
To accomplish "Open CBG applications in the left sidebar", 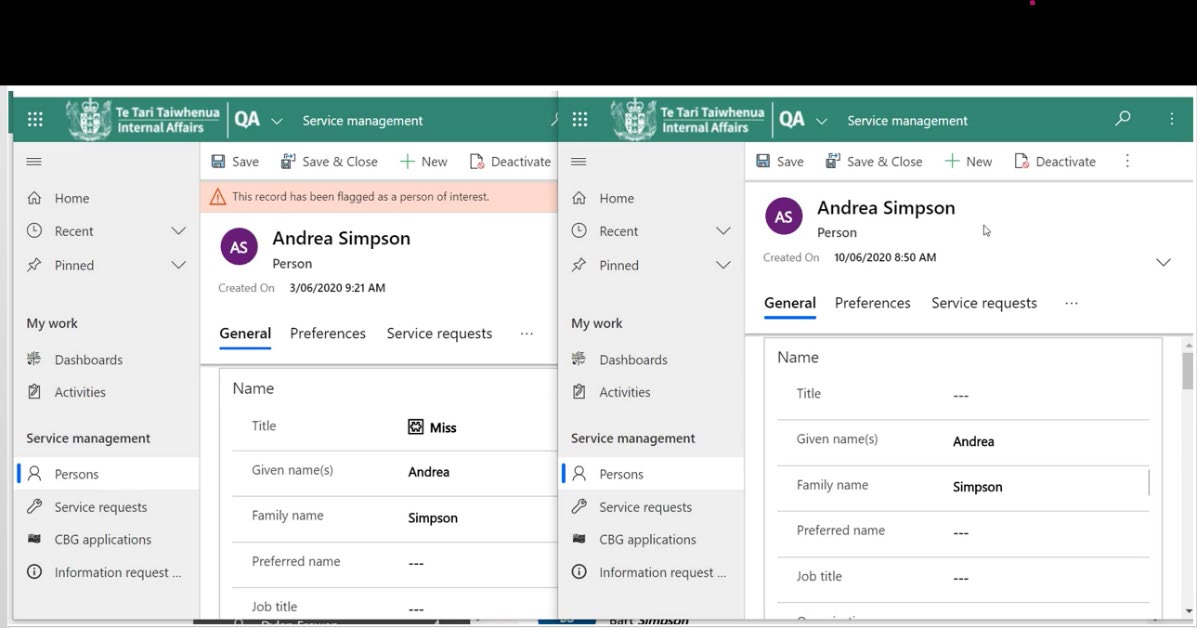I will (102, 539).
